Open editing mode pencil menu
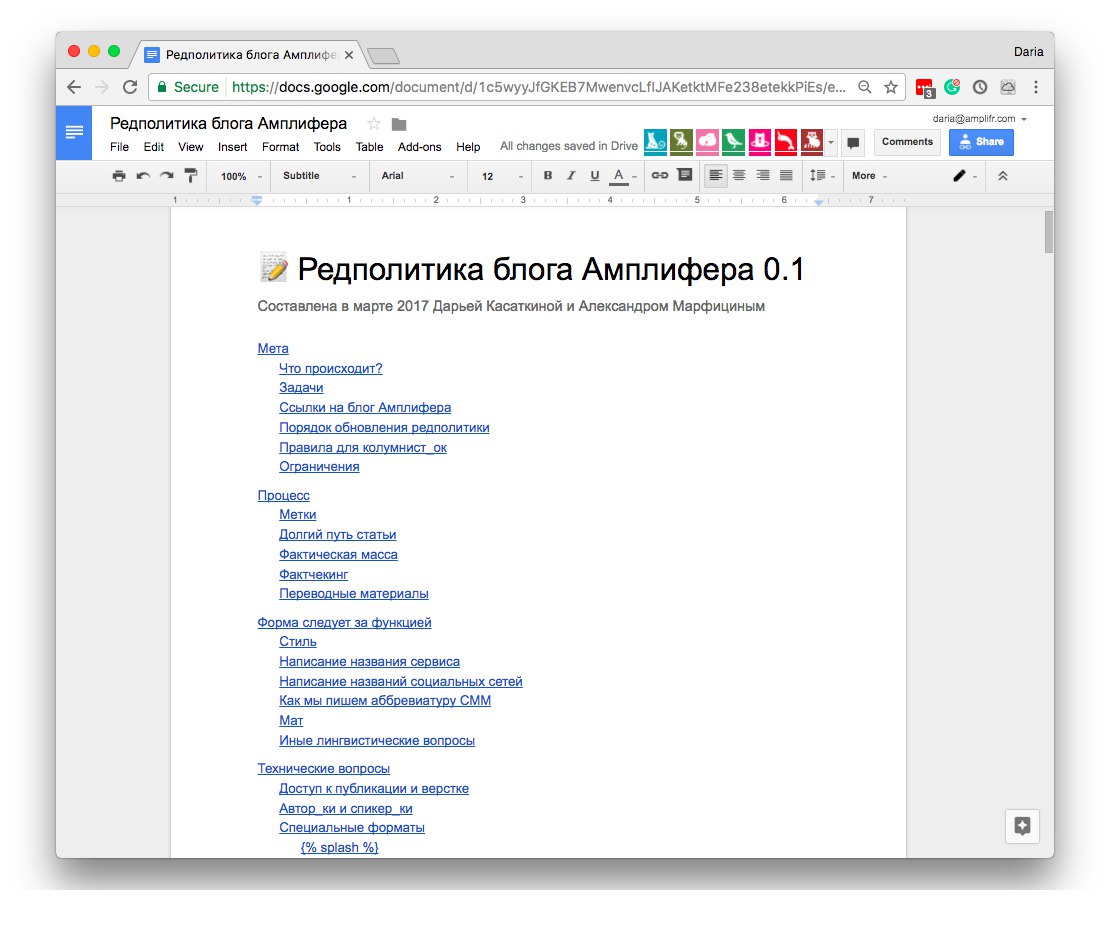Image resolution: width=1110 pixels, height=938 pixels. click(964, 176)
